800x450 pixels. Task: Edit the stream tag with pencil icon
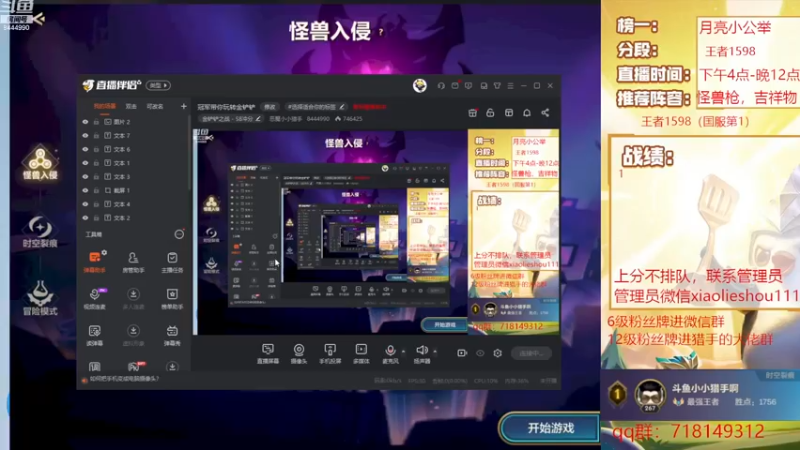point(342,107)
